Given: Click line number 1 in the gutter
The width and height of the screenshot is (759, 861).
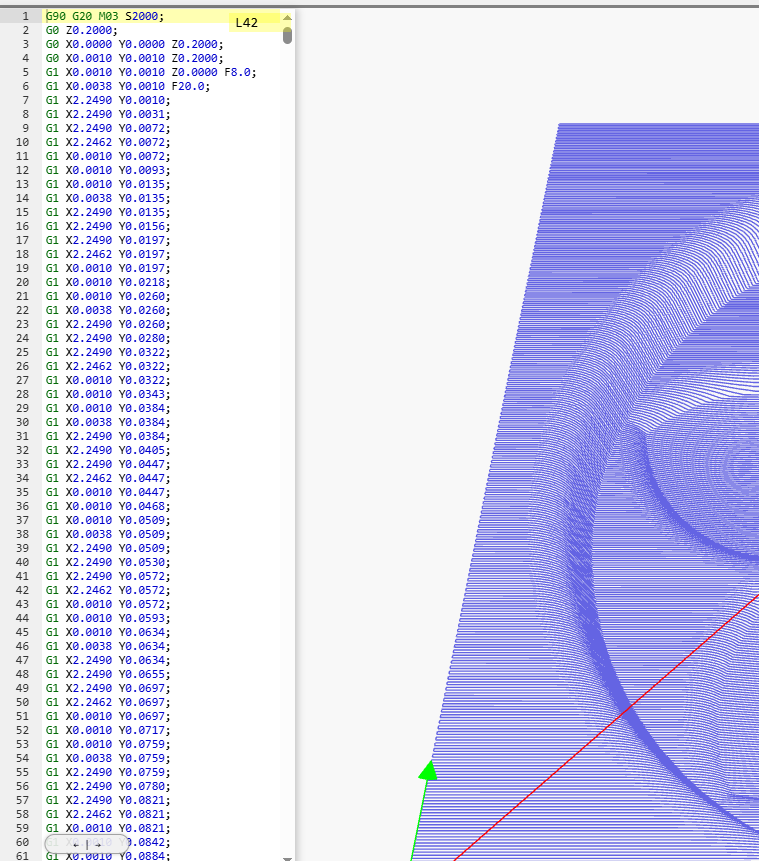Looking at the screenshot, I should [x=25, y=16].
